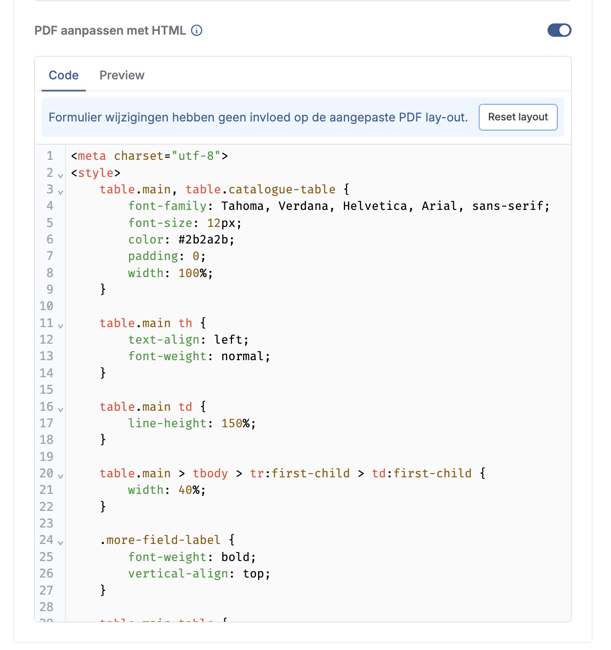
Task: Open the Preview tab
Action: click(x=122, y=75)
